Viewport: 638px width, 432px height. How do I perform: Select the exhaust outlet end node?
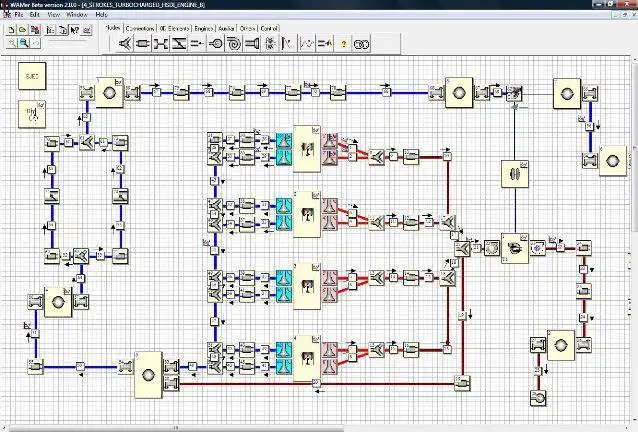click(539, 398)
